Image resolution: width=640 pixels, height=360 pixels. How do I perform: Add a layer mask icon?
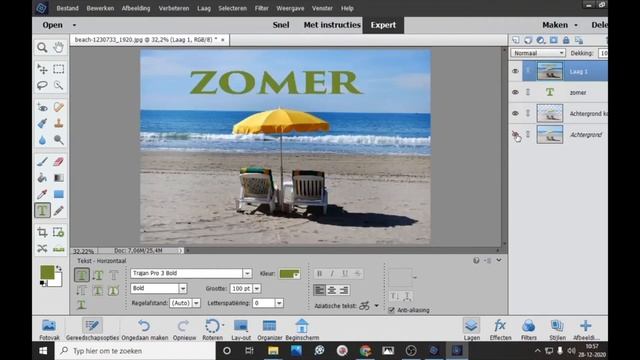[x=553, y=40]
